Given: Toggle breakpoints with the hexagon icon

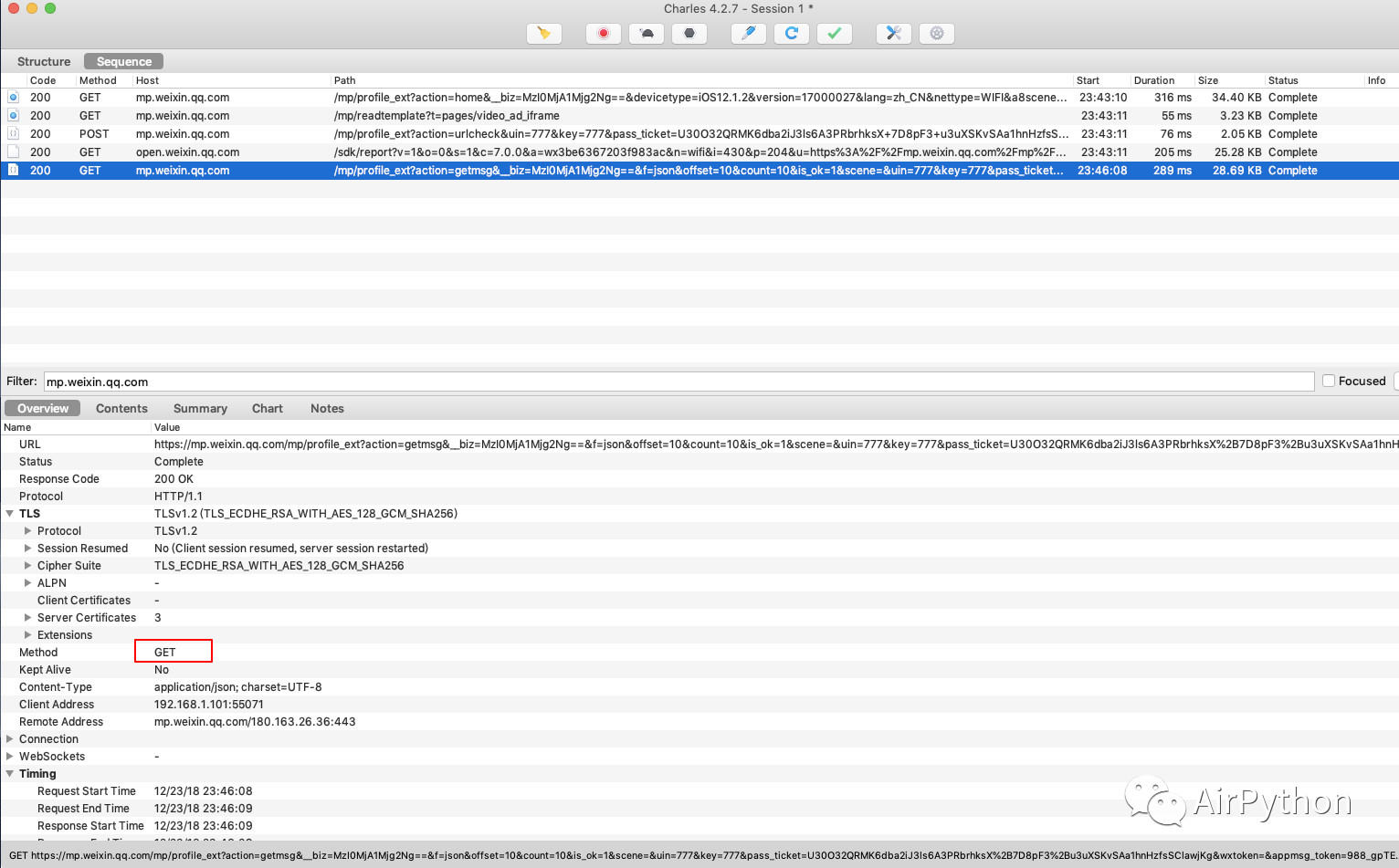Looking at the screenshot, I should (x=689, y=34).
